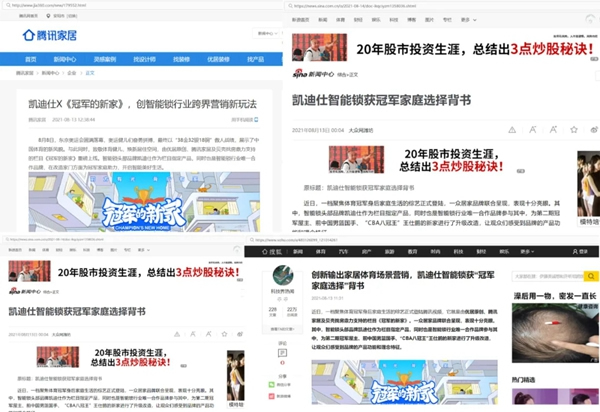Open the 新闻中心 tab in blue nav bar
This screenshot has height=412, width=600.
pos(64,59)
